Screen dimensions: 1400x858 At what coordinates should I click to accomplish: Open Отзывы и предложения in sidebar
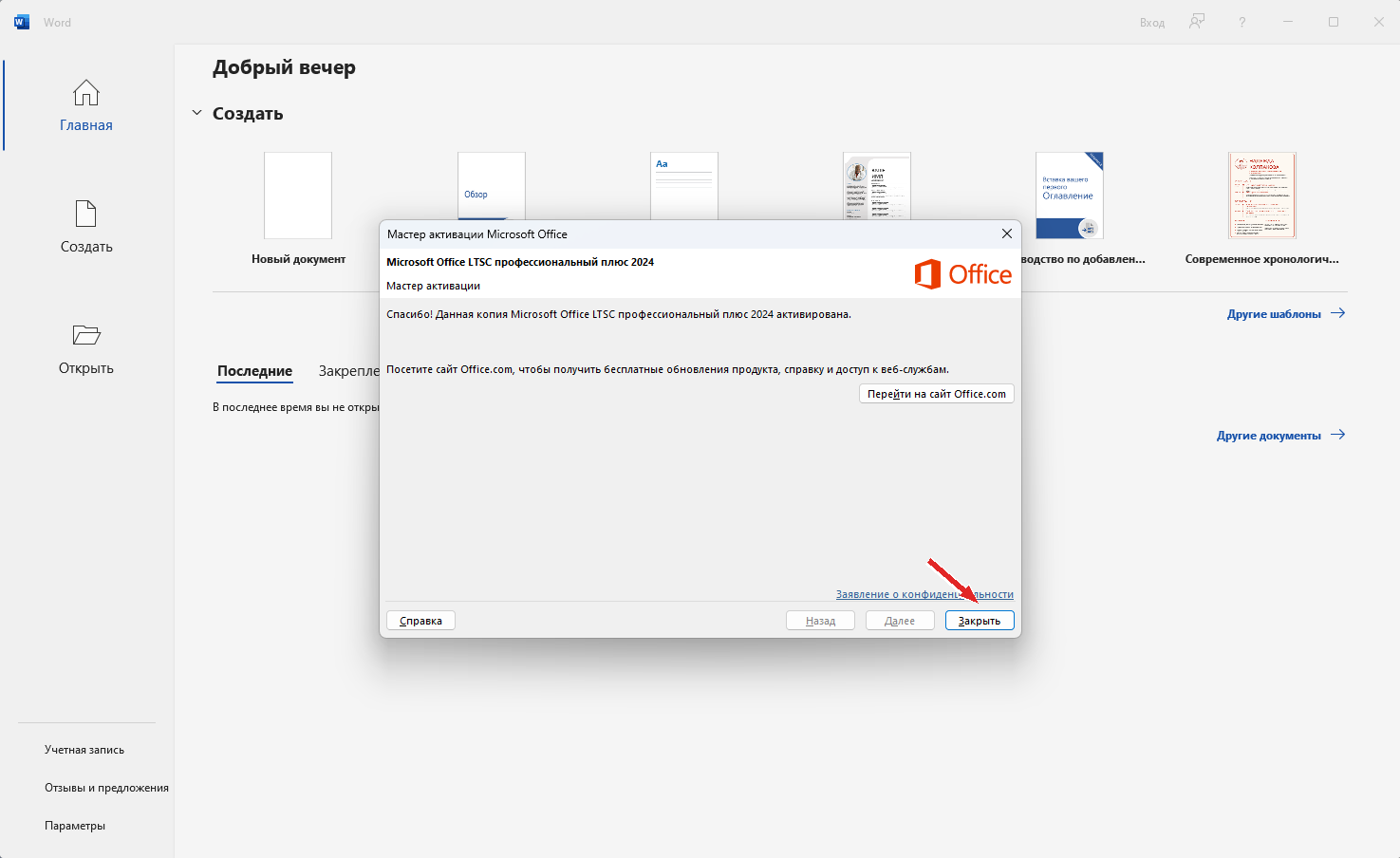(106, 788)
